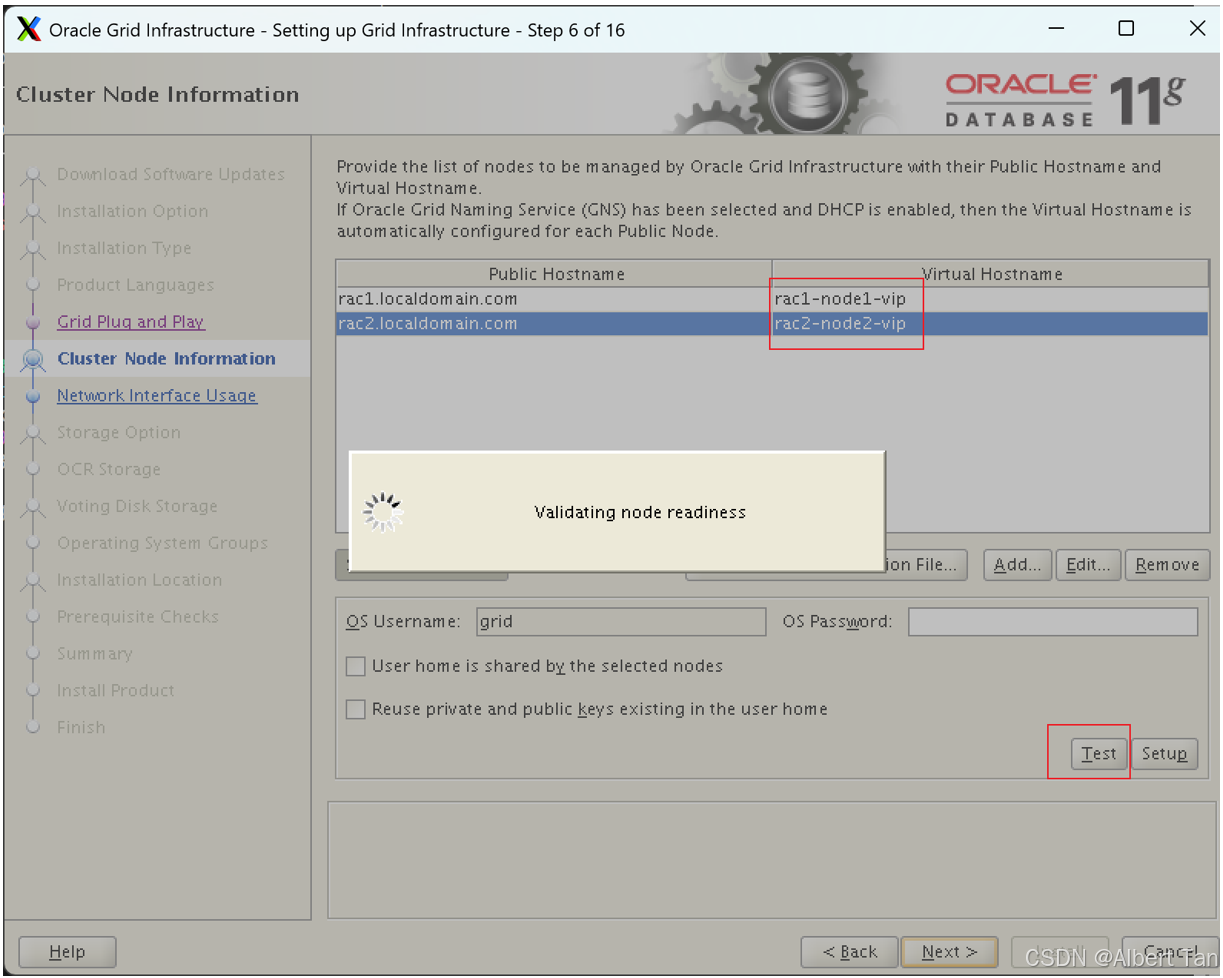1223x978 pixels.
Task: Click the Finish step
Action: pyautogui.click(x=81, y=728)
